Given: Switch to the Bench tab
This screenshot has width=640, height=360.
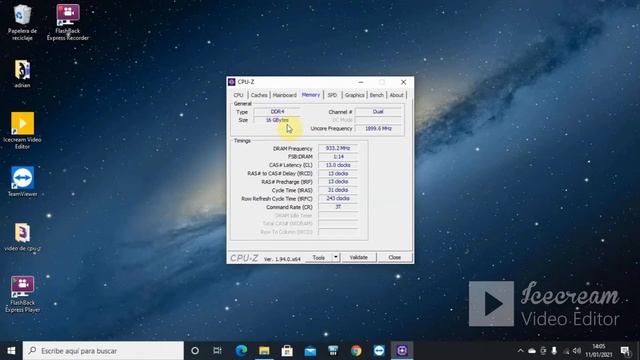Looking at the screenshot, I should [376, 95].
